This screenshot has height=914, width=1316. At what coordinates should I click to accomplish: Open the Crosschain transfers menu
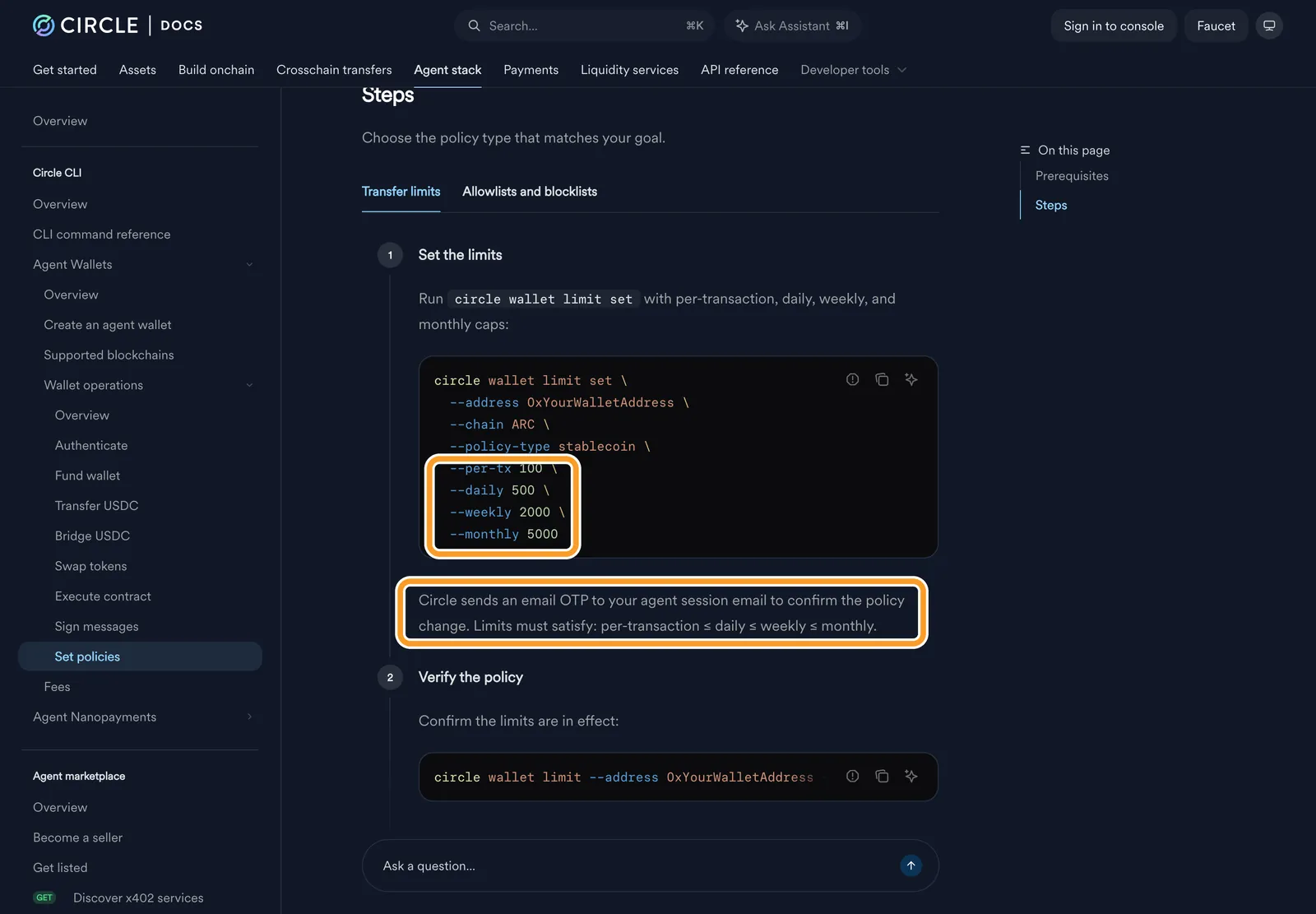tap(334, 70)
